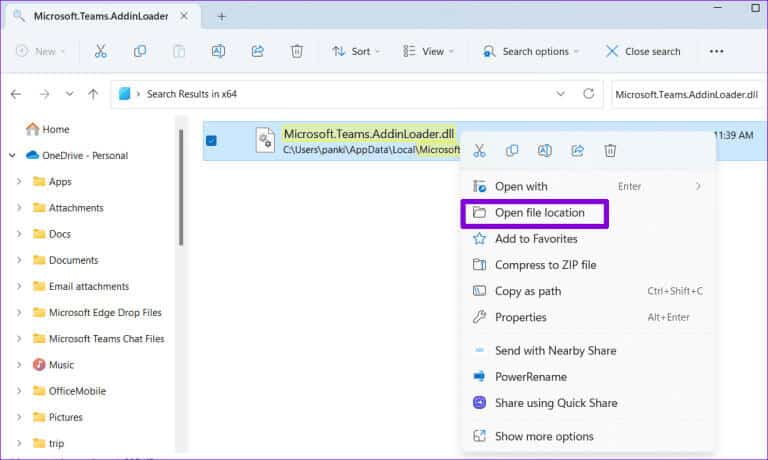Image resolution: width=768 pixels, height=460 pixels.
Task: Click the OneDrive cloud icon
Action: click(32, 155)
